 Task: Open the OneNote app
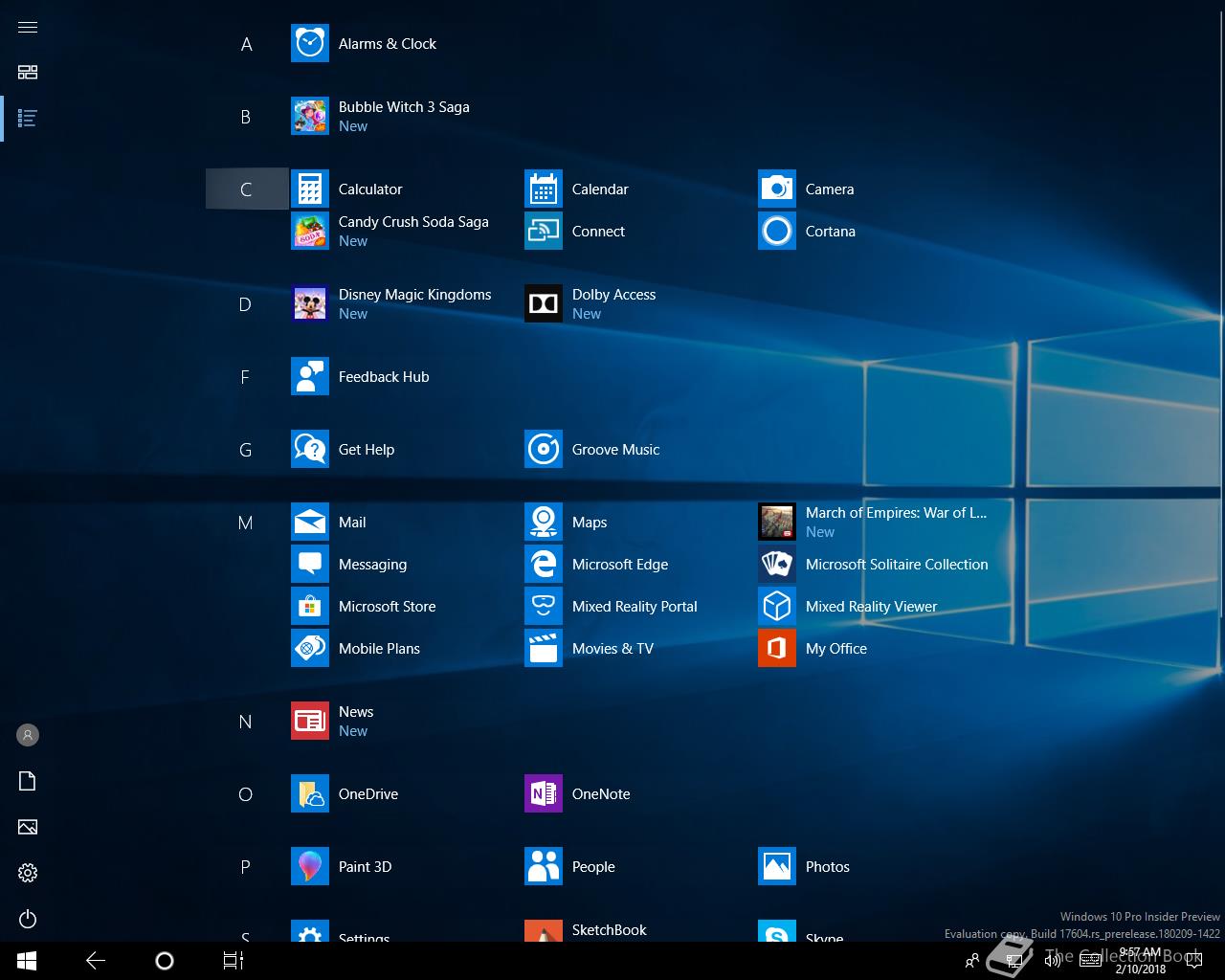(576, 794)
